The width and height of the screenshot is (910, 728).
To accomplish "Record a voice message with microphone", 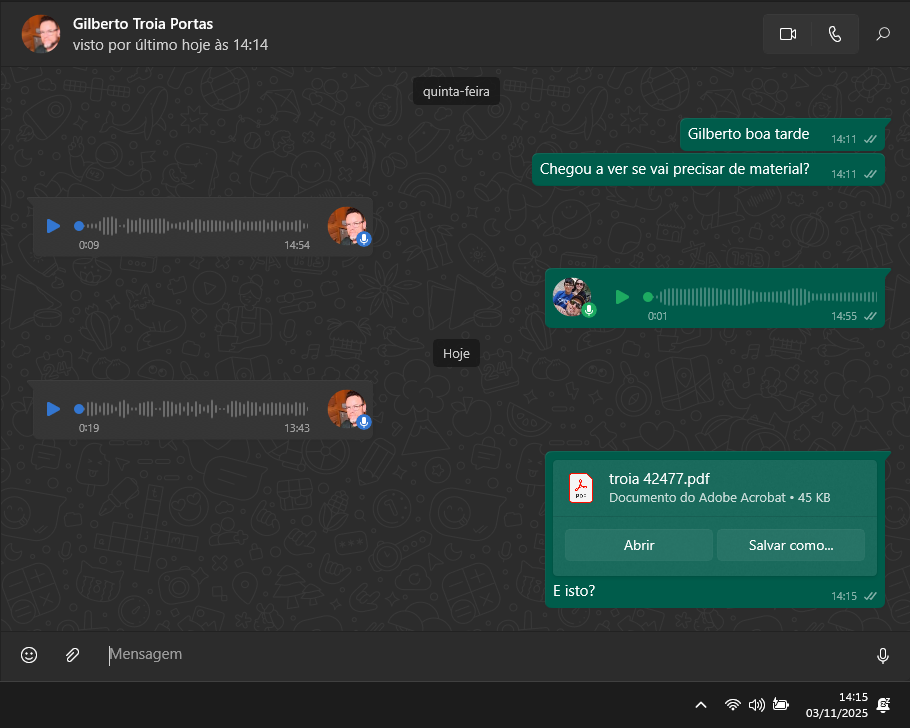I will pyautogui.click(x=883, y=655).
